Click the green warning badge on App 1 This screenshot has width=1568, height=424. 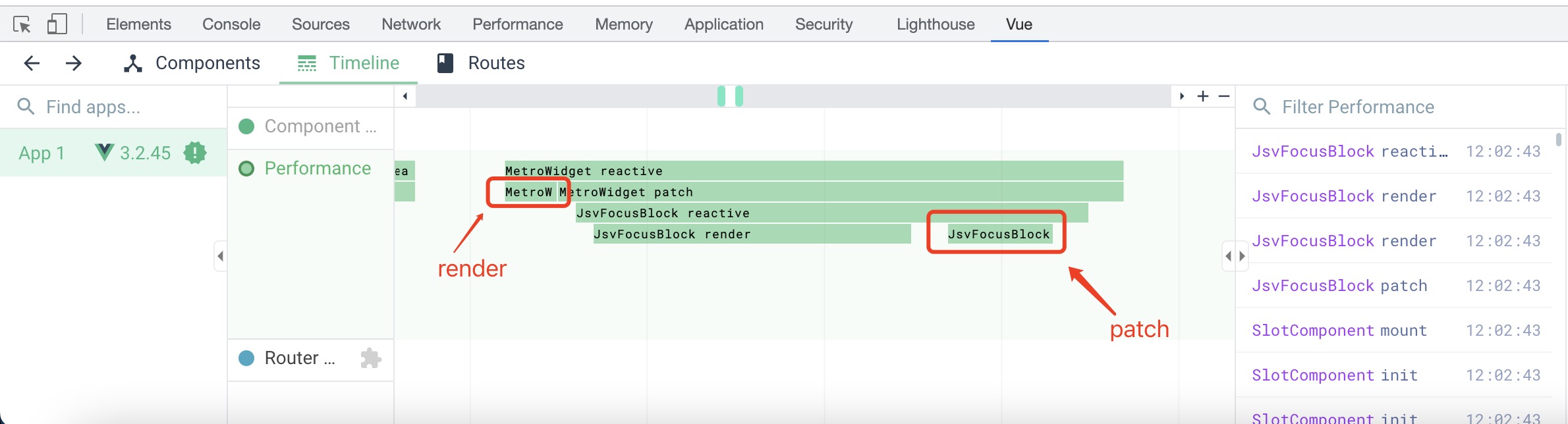coord(195,153)
